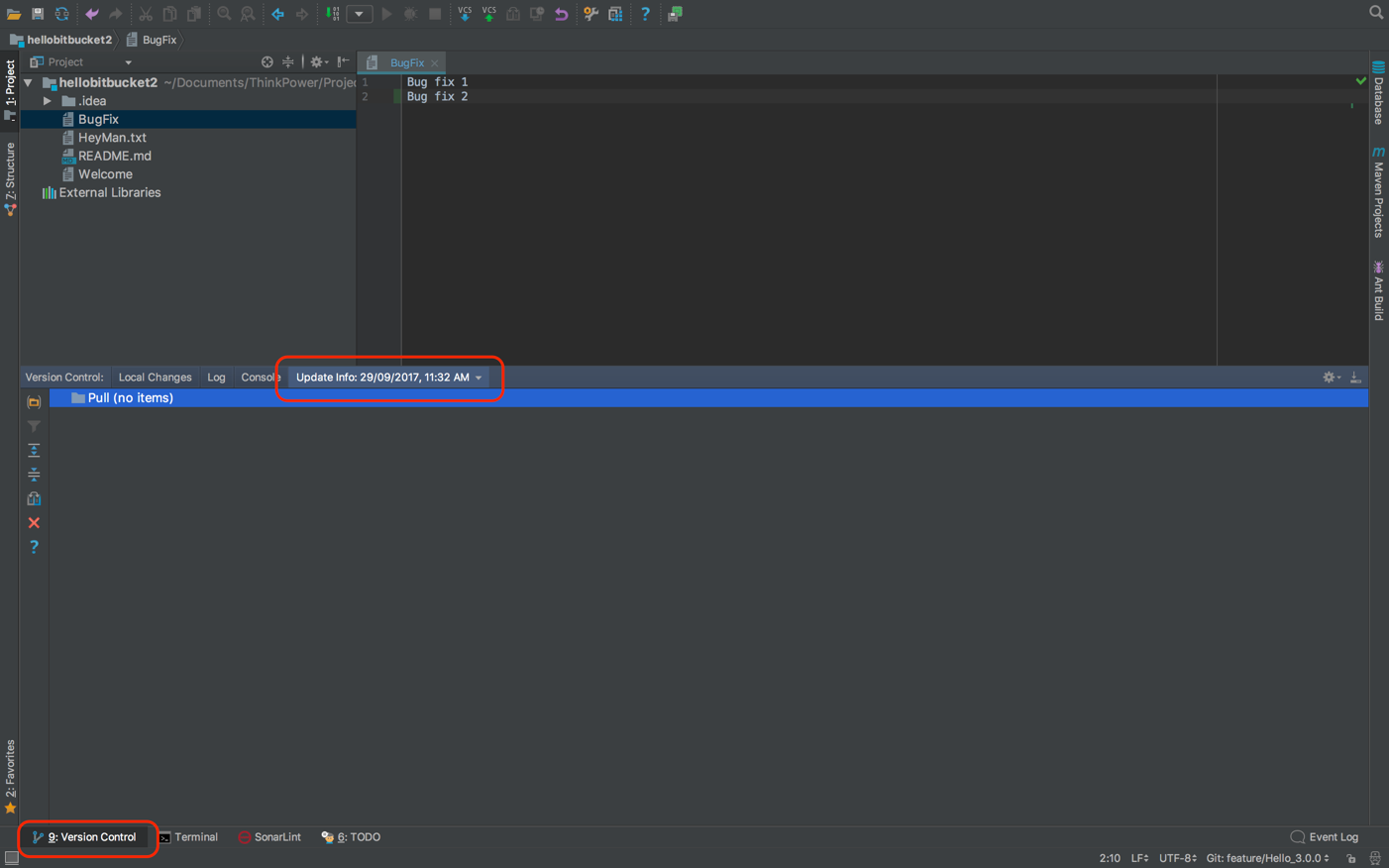The image size is (1389, 868).
Task: Click the Copy icon in toolbar
Action: [x=169, y=14]
